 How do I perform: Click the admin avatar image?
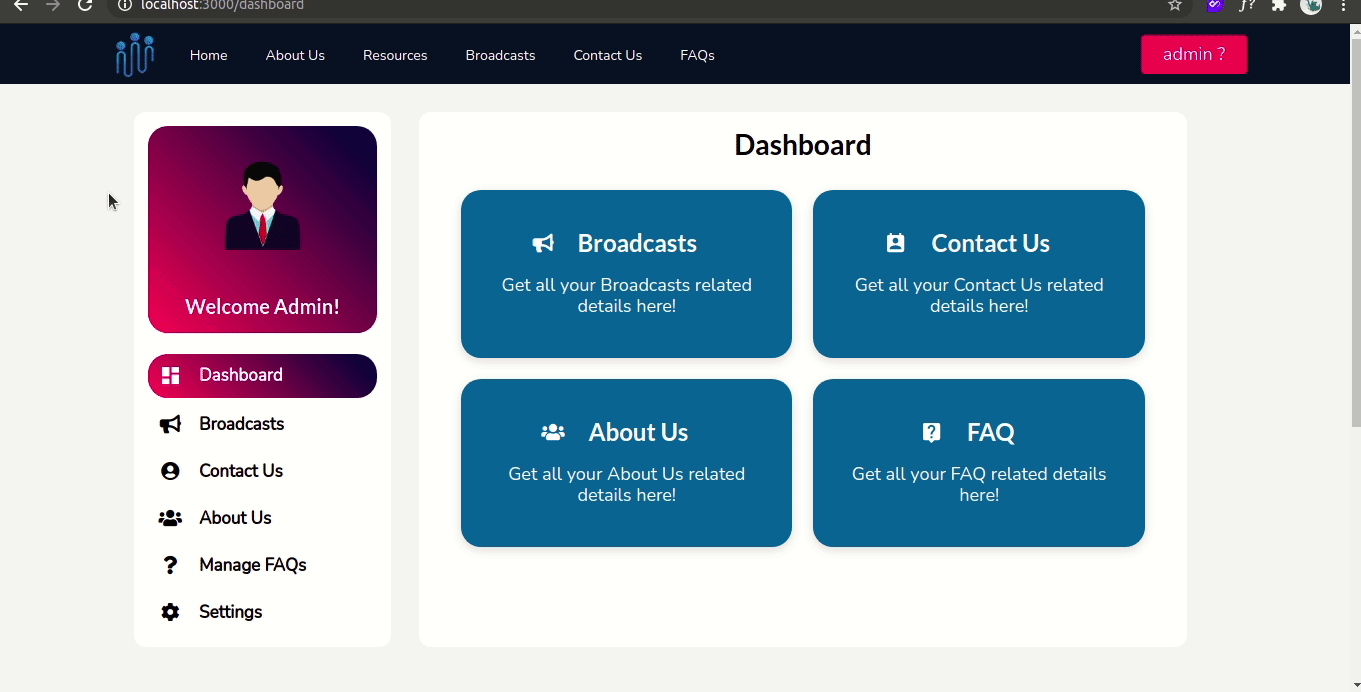(x=262, y=205)
